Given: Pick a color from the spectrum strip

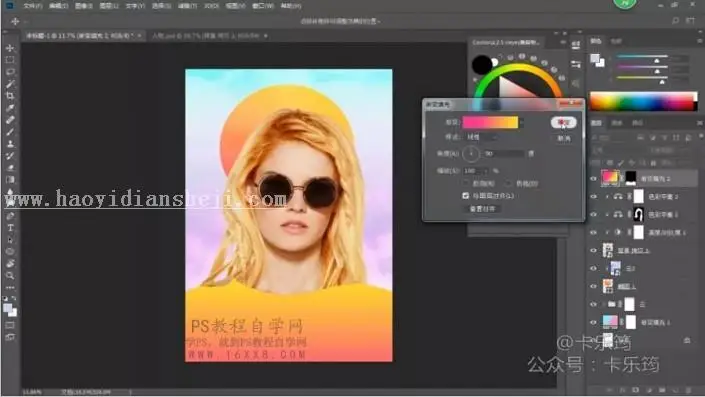Looking at the screenshot, I should coord(643,101).
